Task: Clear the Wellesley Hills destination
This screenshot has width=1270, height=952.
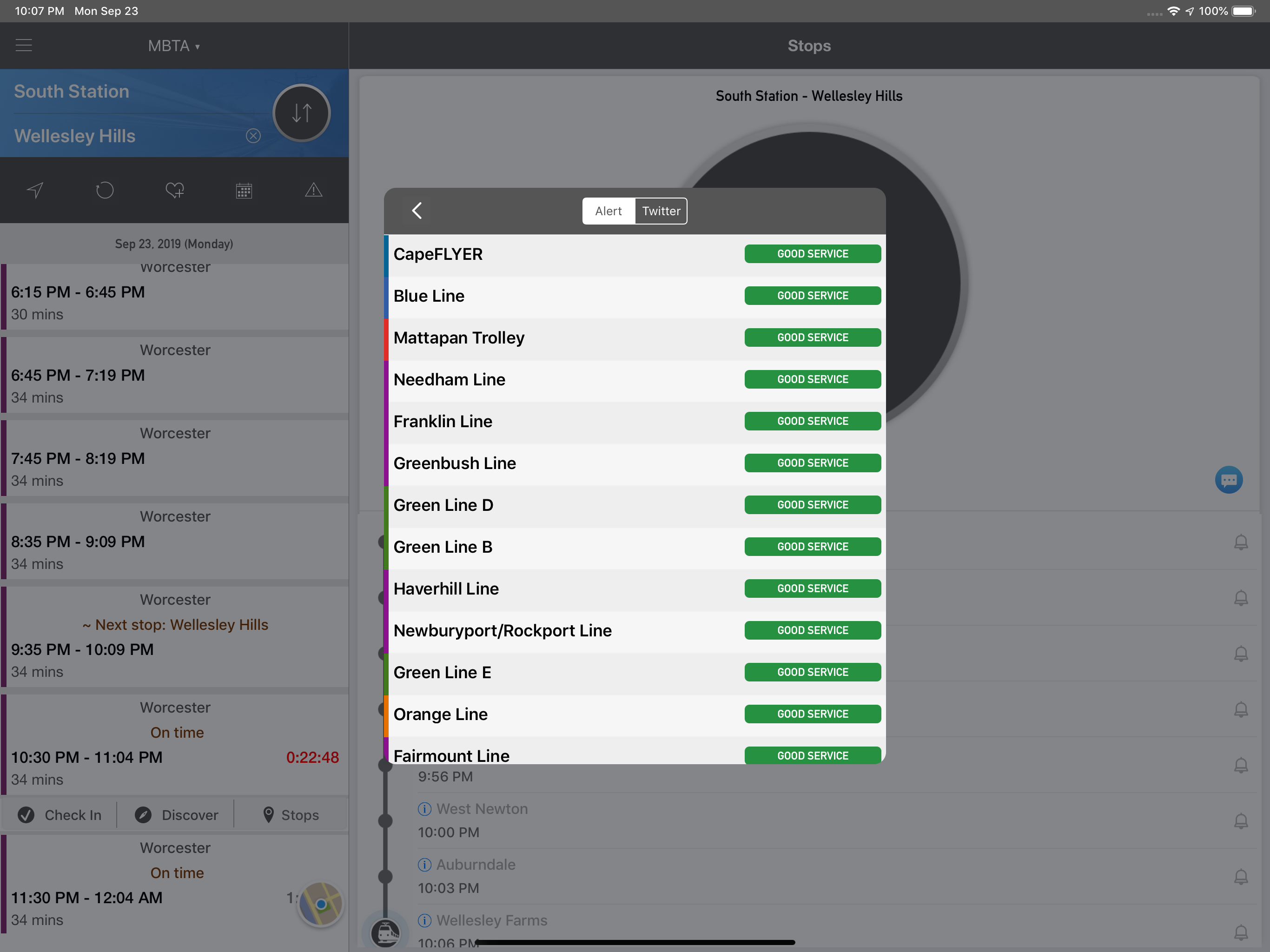Action: pos(253,136)
